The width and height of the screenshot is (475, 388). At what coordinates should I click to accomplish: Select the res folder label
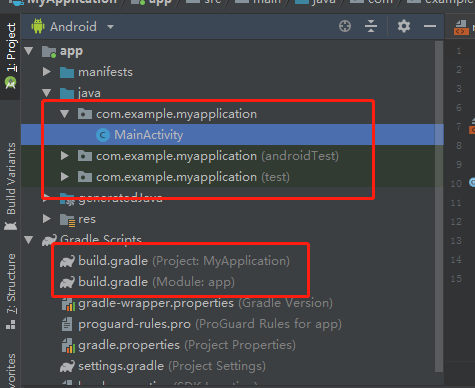point(87,219)
